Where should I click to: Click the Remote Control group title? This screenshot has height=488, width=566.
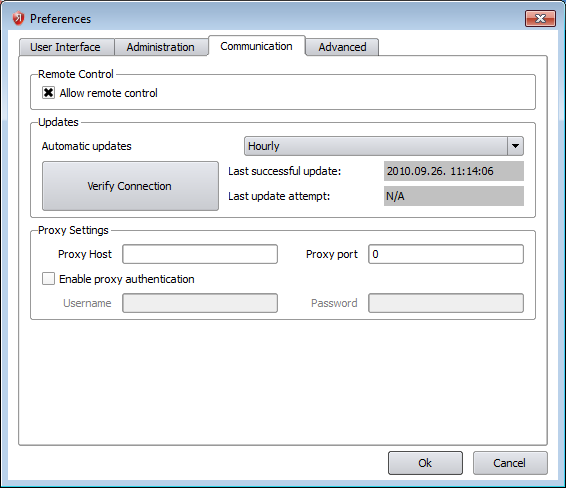pos(76,74)
